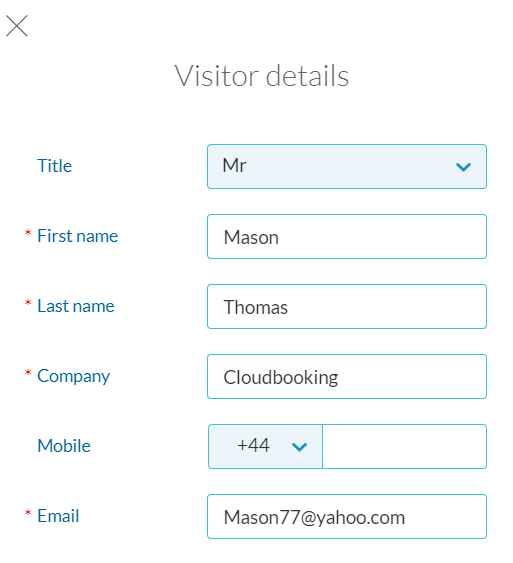Select the Email field with Mason77@yahoo.com
This screenshot has height=563, width=513.
coord(347,517)
